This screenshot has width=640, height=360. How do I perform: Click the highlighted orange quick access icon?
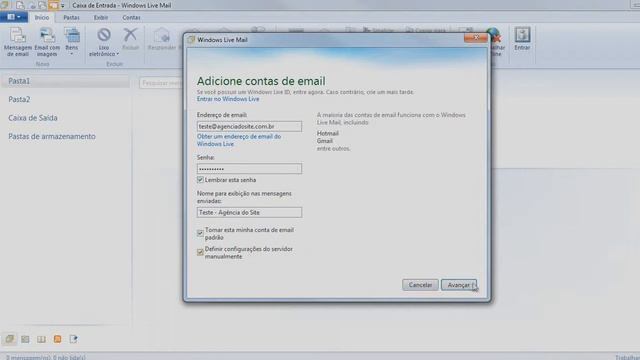(53, 5)
